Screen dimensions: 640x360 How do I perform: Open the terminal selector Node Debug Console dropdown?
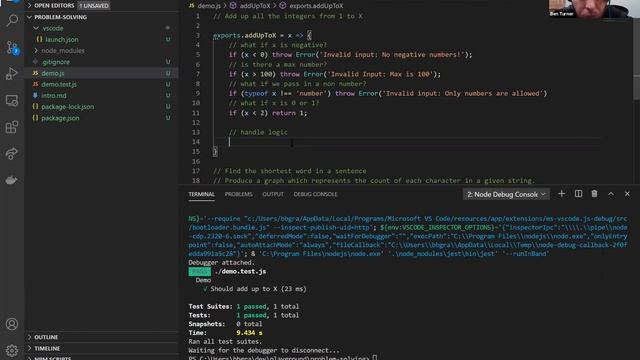[x=506, y=194]
